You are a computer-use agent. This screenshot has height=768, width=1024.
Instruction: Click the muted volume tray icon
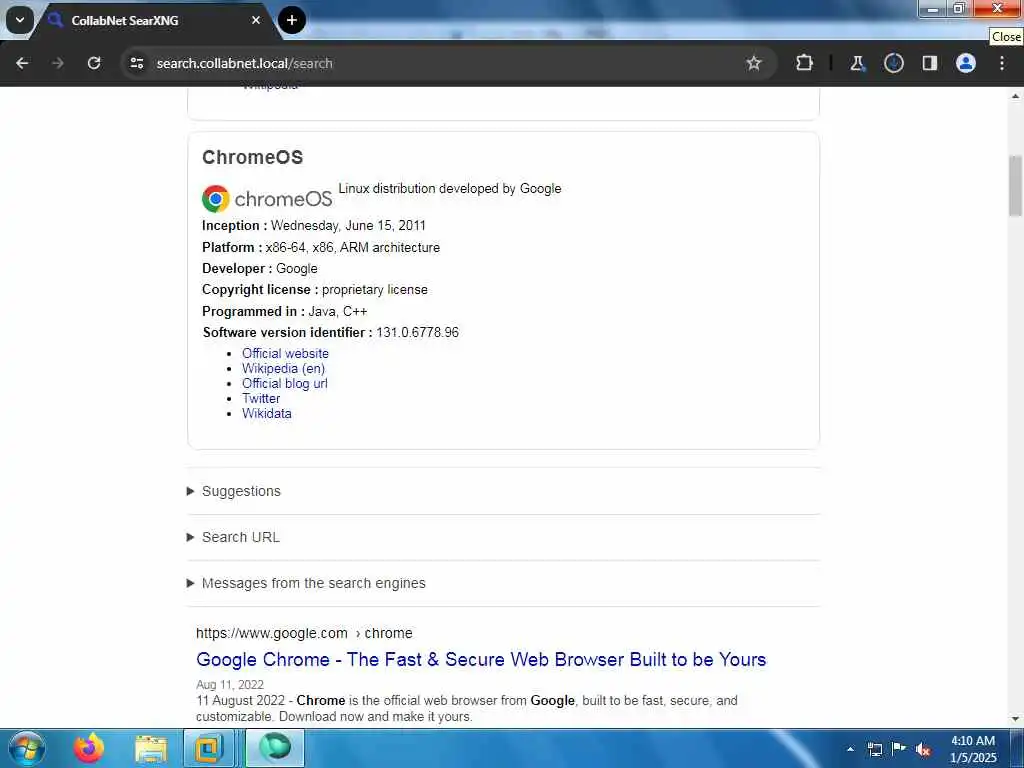click(x=923, y=749)
